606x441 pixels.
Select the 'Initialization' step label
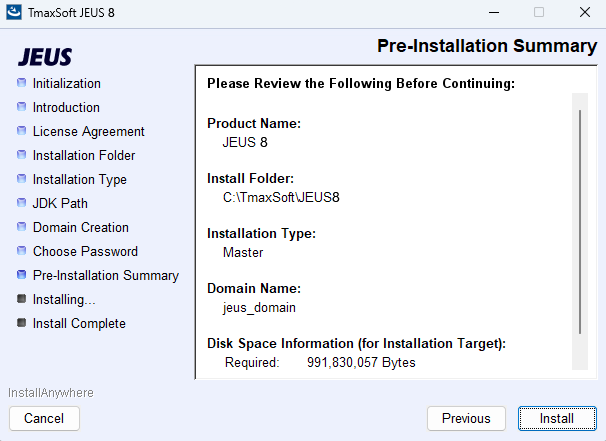point(66,83)
